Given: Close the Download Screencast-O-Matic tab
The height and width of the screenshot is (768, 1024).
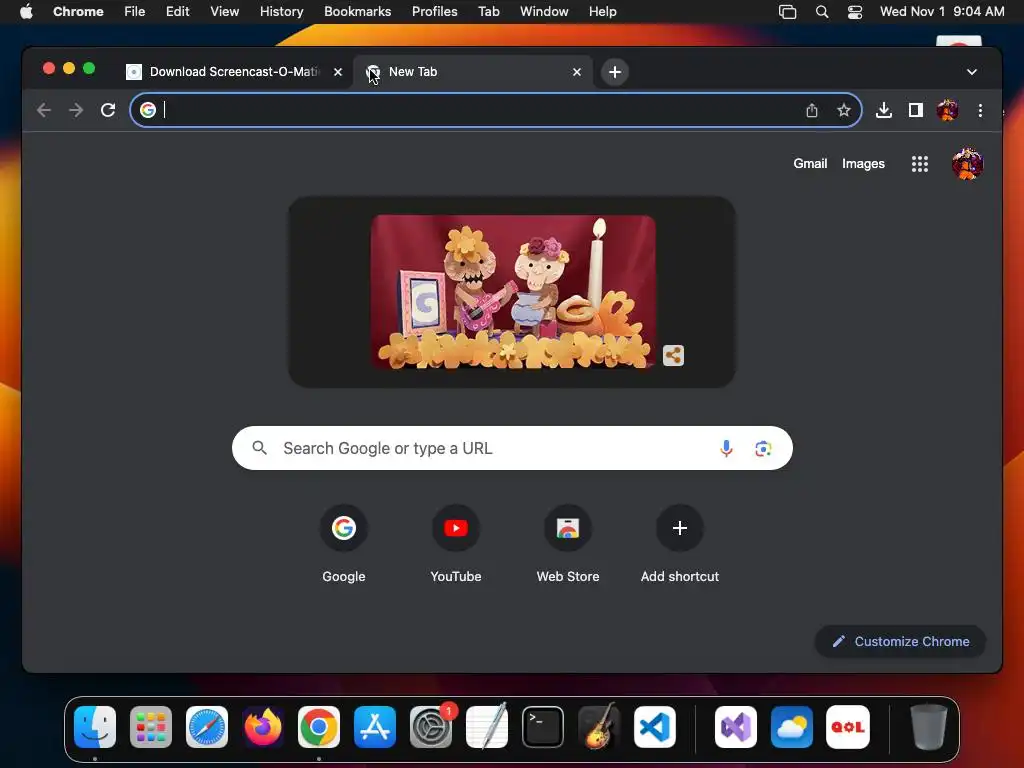Looking at the screenshot, I should pyautogui.click(x=338, y=72).
